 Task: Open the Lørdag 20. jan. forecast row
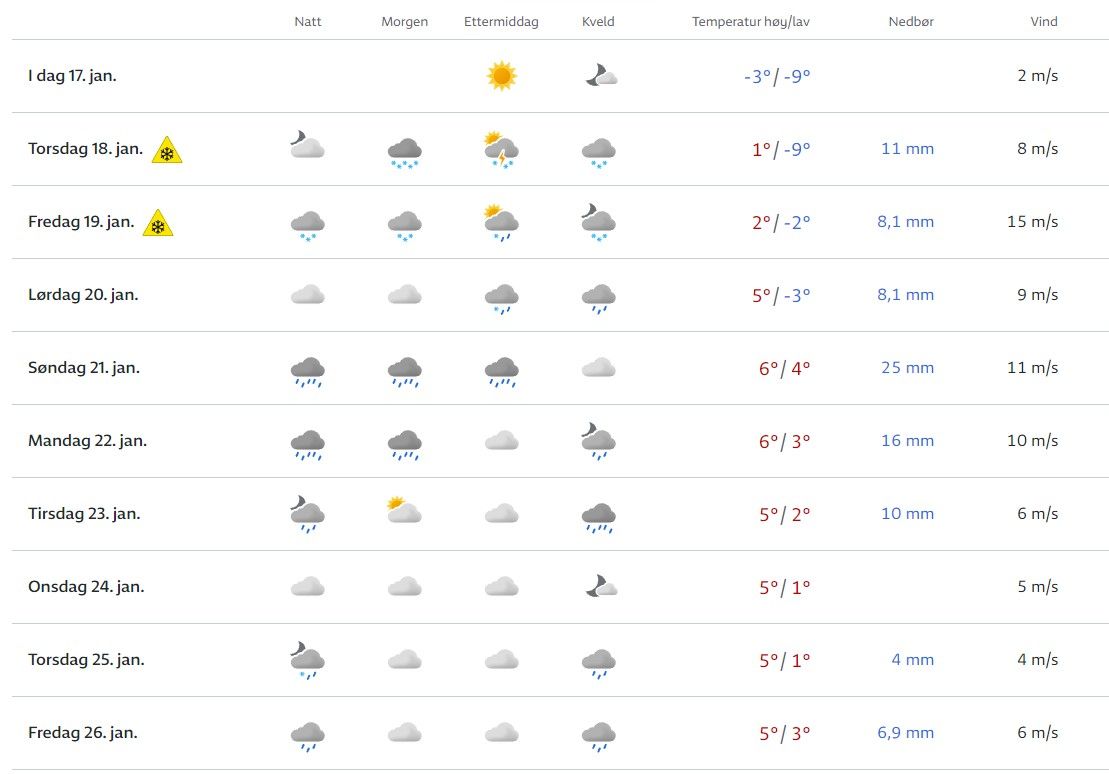tap(83, 295)
